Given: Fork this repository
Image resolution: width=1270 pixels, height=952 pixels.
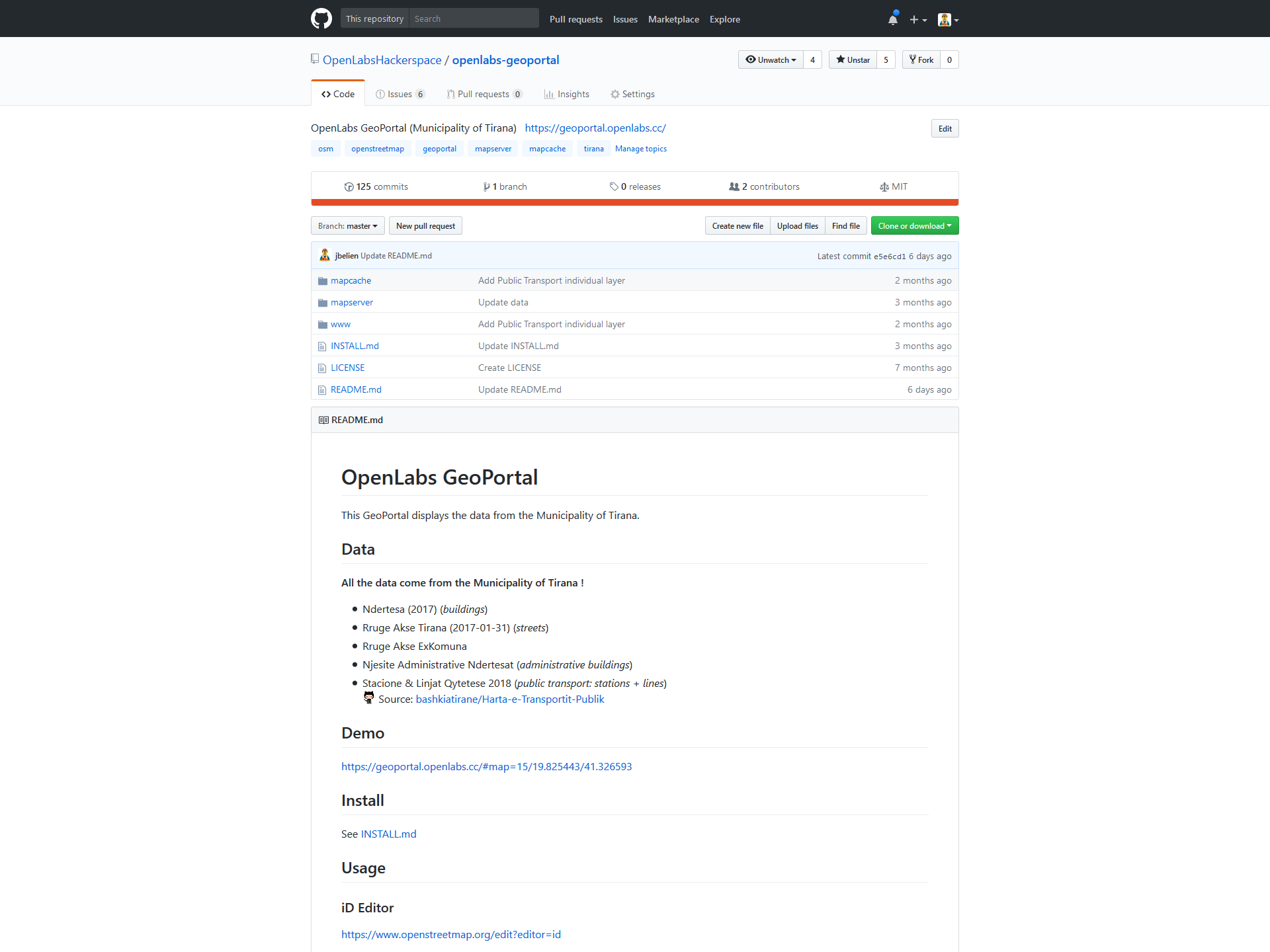Looking at the screenshot, I should (x=921, y=60).
